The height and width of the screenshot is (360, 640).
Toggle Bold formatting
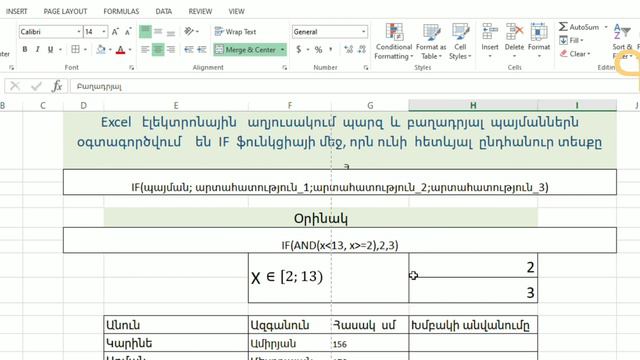pos(25,49)
